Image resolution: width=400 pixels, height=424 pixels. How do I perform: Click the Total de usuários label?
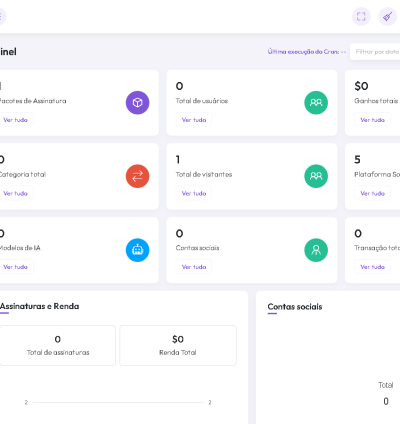click(x=202, y=101)
